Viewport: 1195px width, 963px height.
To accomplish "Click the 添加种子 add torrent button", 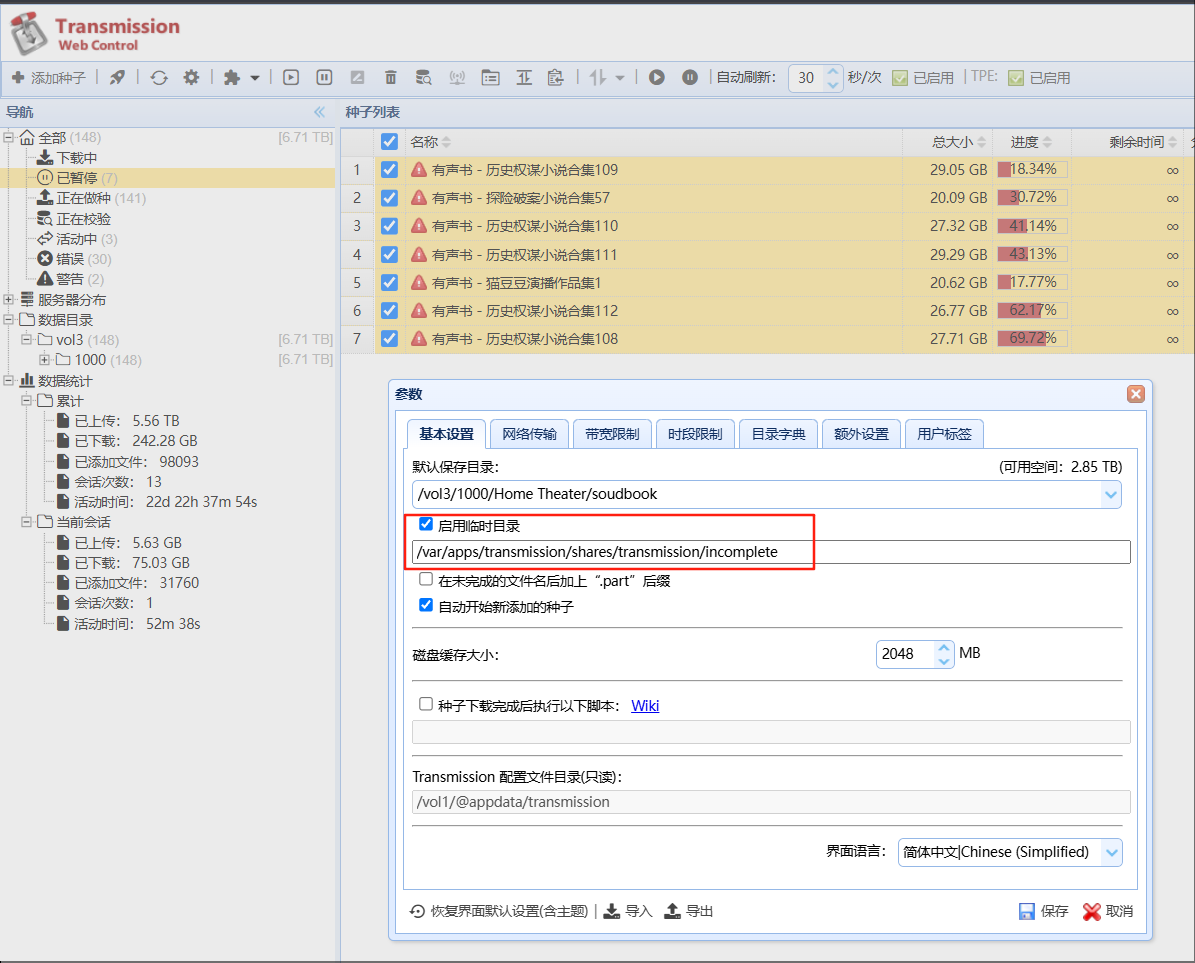I will (x=49, y=78).
